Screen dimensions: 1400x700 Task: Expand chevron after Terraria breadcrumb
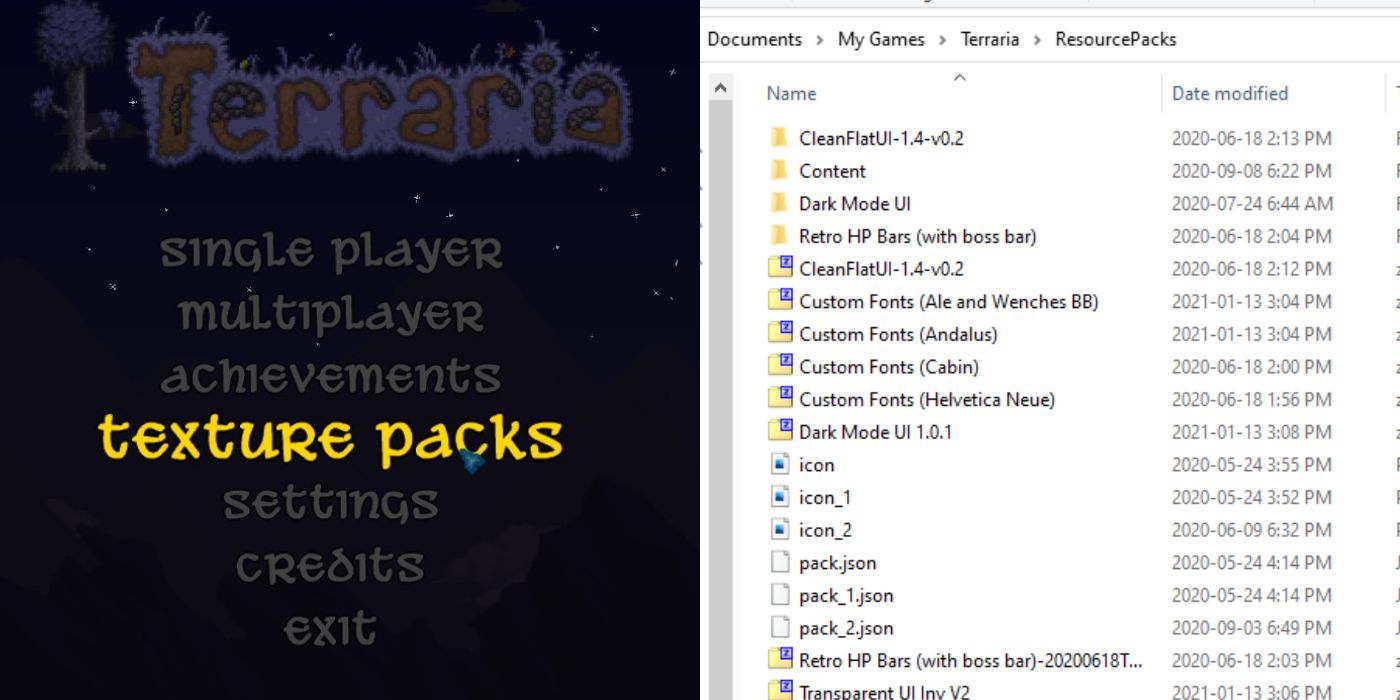pos(1037,40)
